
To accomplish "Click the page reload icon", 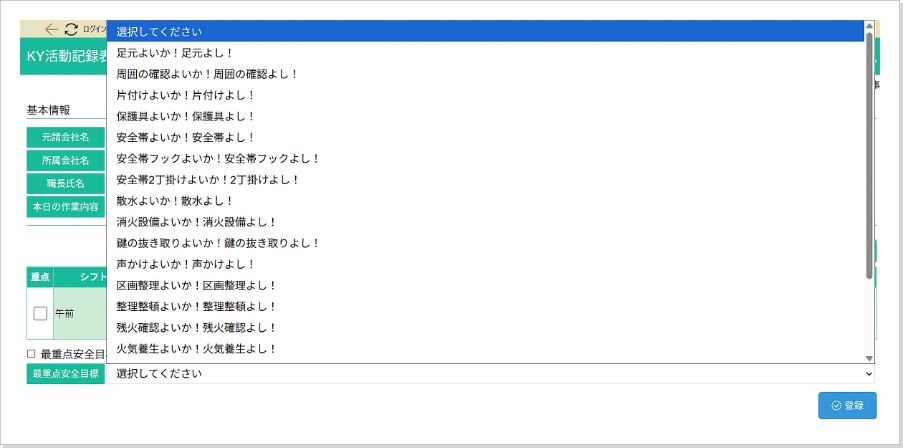I will (71, 30).
